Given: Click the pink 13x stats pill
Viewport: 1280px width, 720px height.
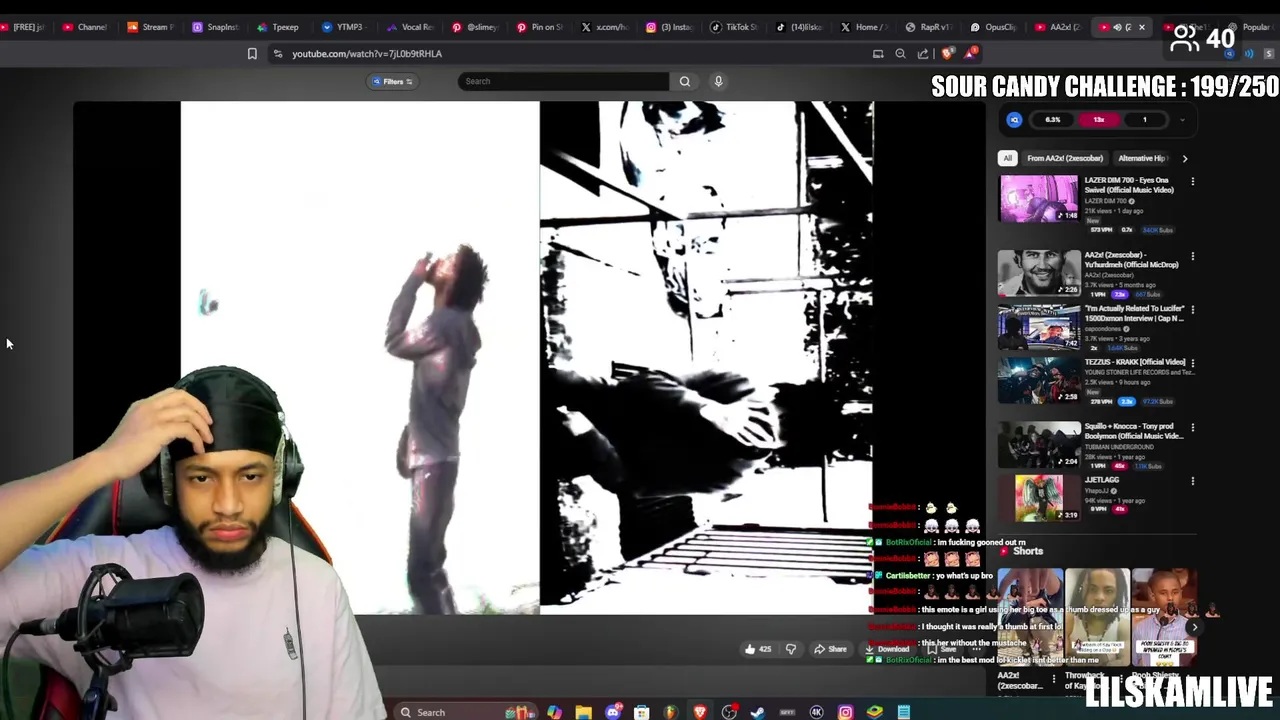Looking at the screenshot, I should [x=1098, y=120].
